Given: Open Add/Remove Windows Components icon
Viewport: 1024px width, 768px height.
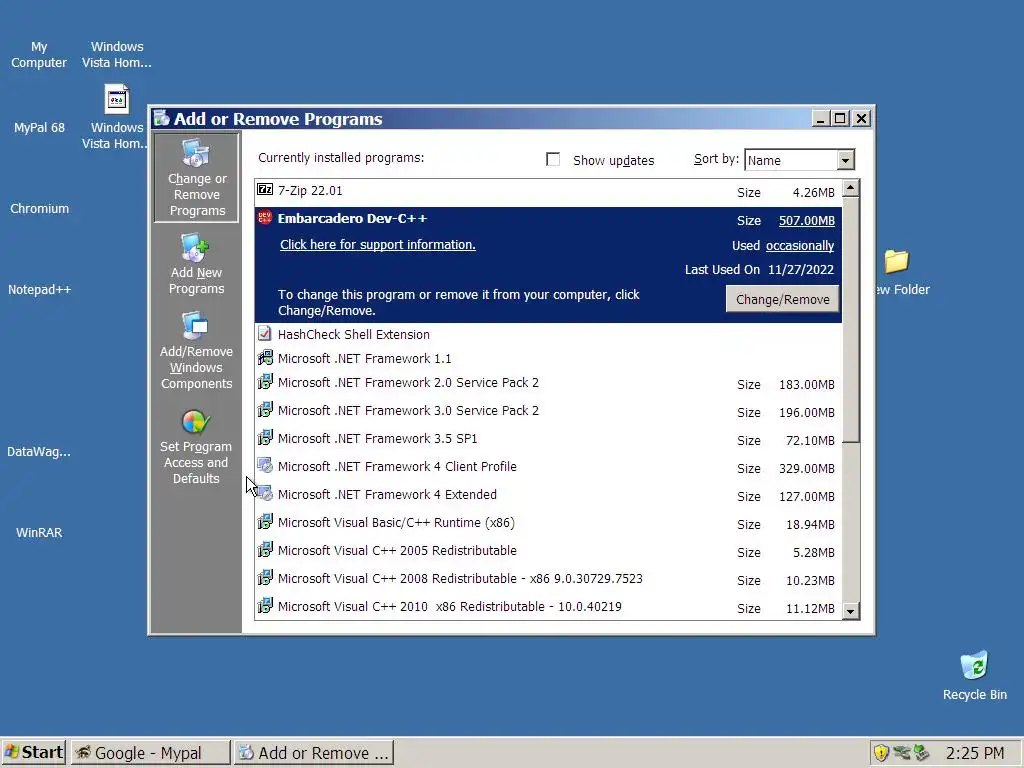Looking at the screenshot, I should coord(195,326).
